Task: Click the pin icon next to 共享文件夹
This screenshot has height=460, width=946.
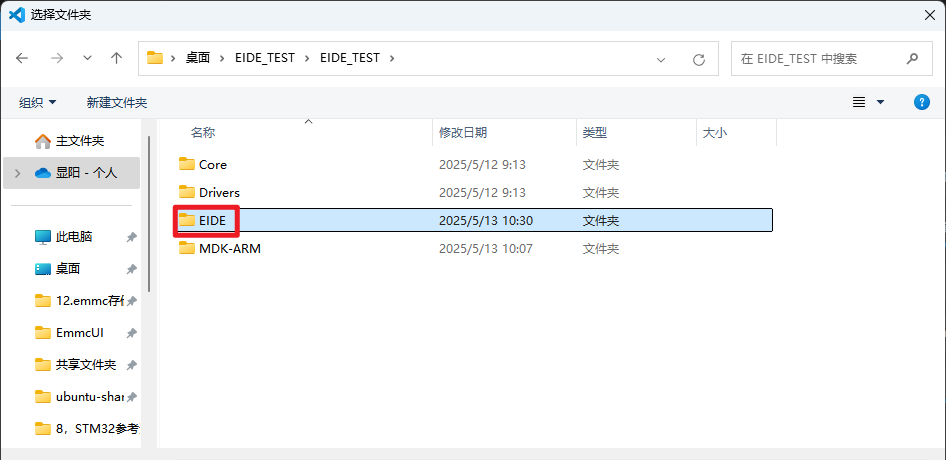Action: tap(132, 365)
